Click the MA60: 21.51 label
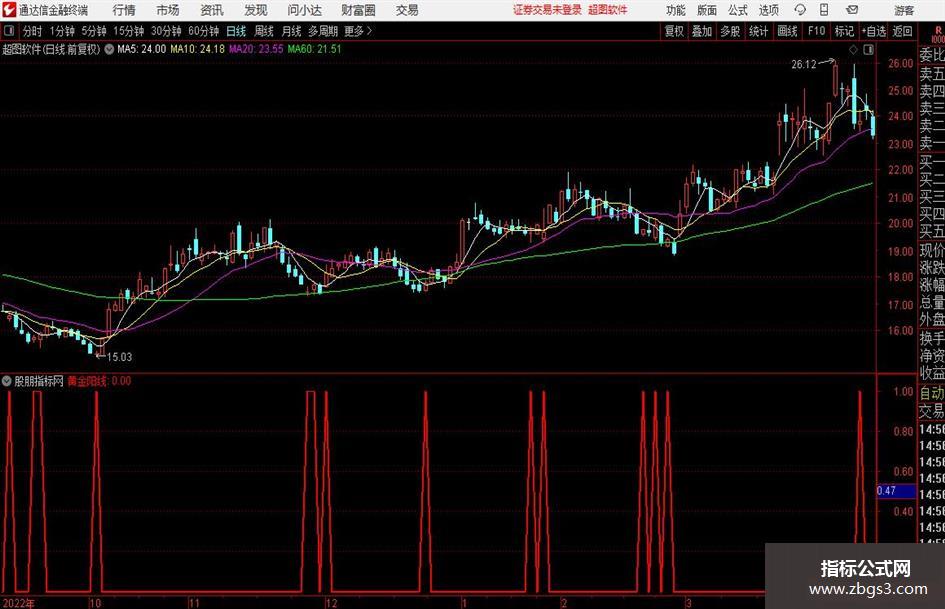Viewport: 945px width, 609px height. pos(314,49)
